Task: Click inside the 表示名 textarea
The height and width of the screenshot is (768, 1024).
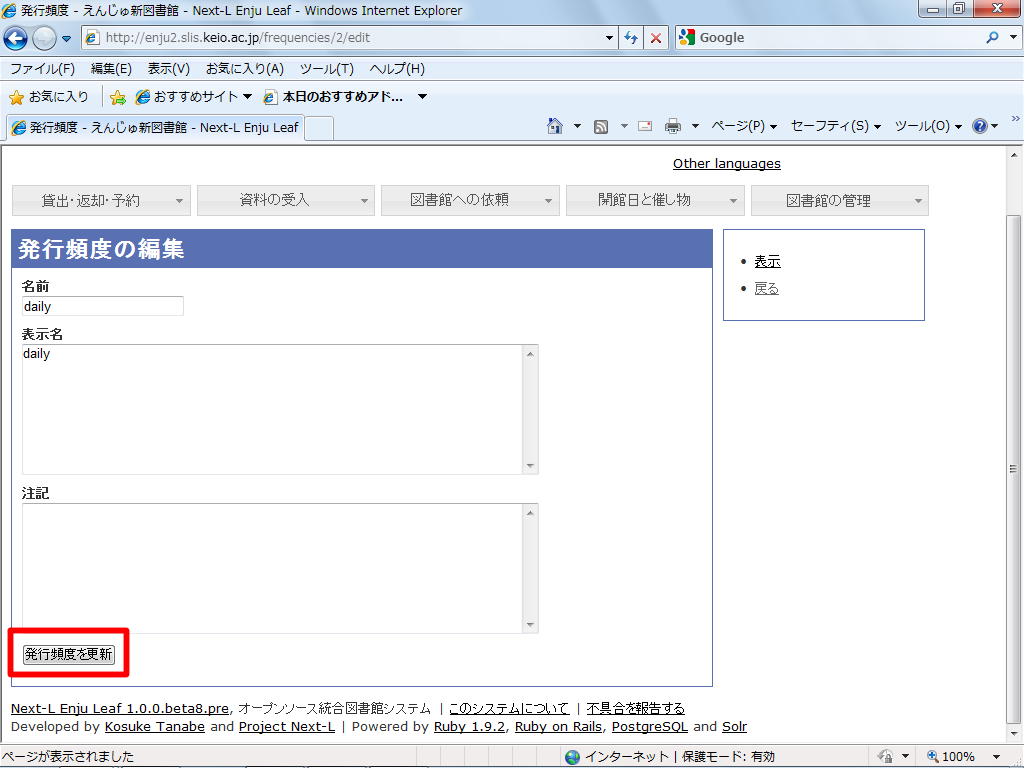Action: point(272,409)
